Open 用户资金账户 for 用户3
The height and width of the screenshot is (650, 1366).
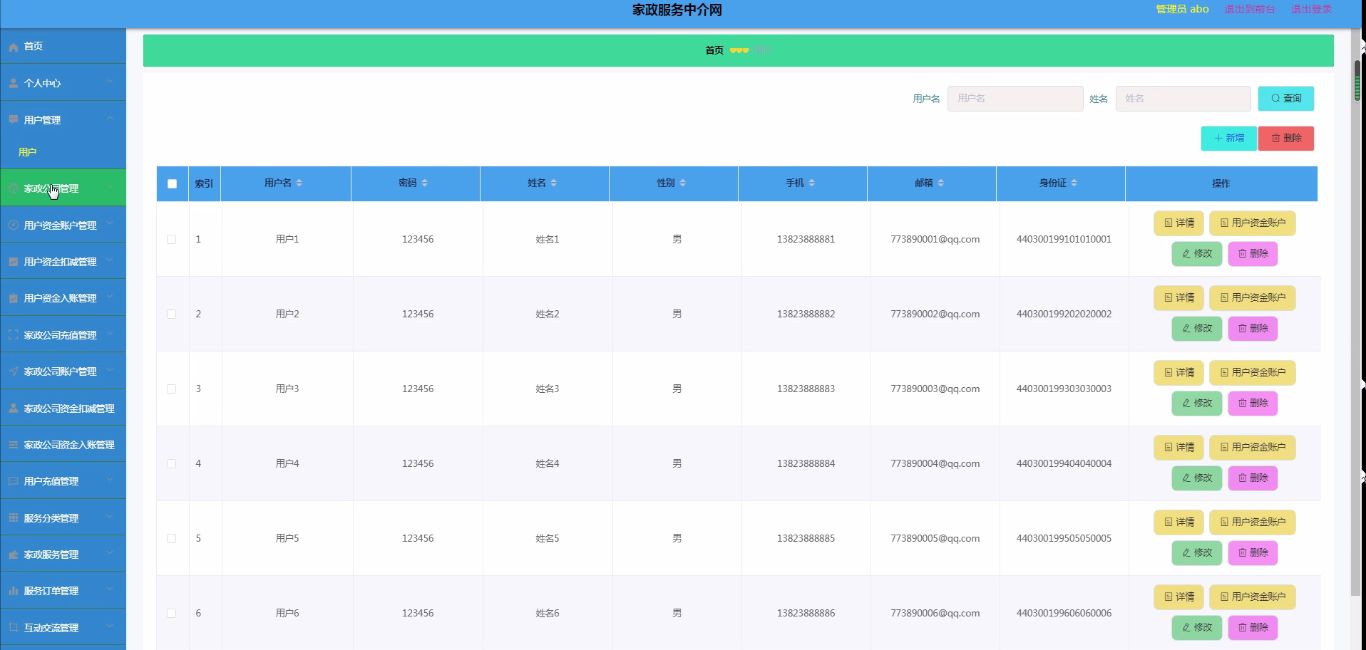pos(1252,373)
